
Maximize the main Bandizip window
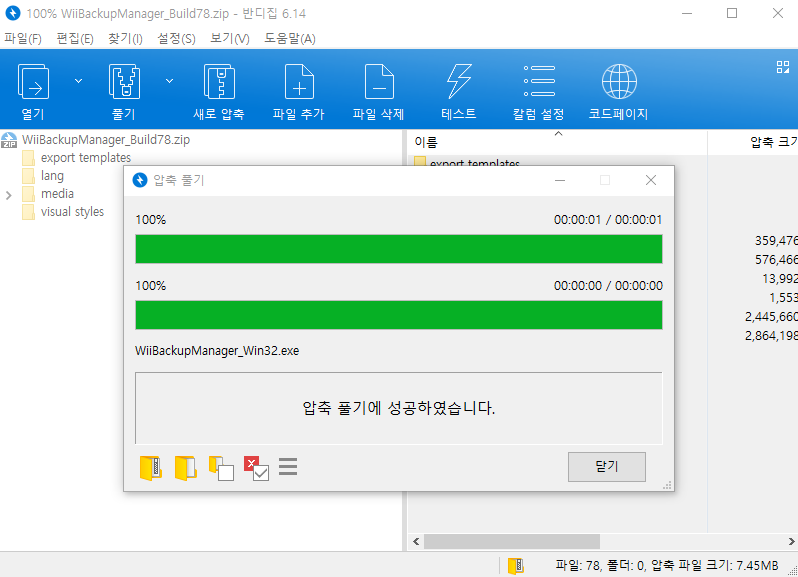tap(732, 13)
